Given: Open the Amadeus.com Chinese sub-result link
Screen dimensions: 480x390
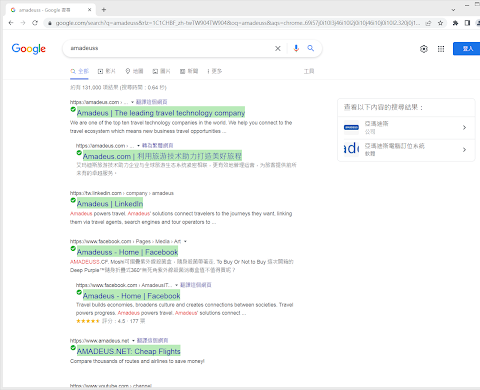Looking at the screenshot, I should [162, 156].
